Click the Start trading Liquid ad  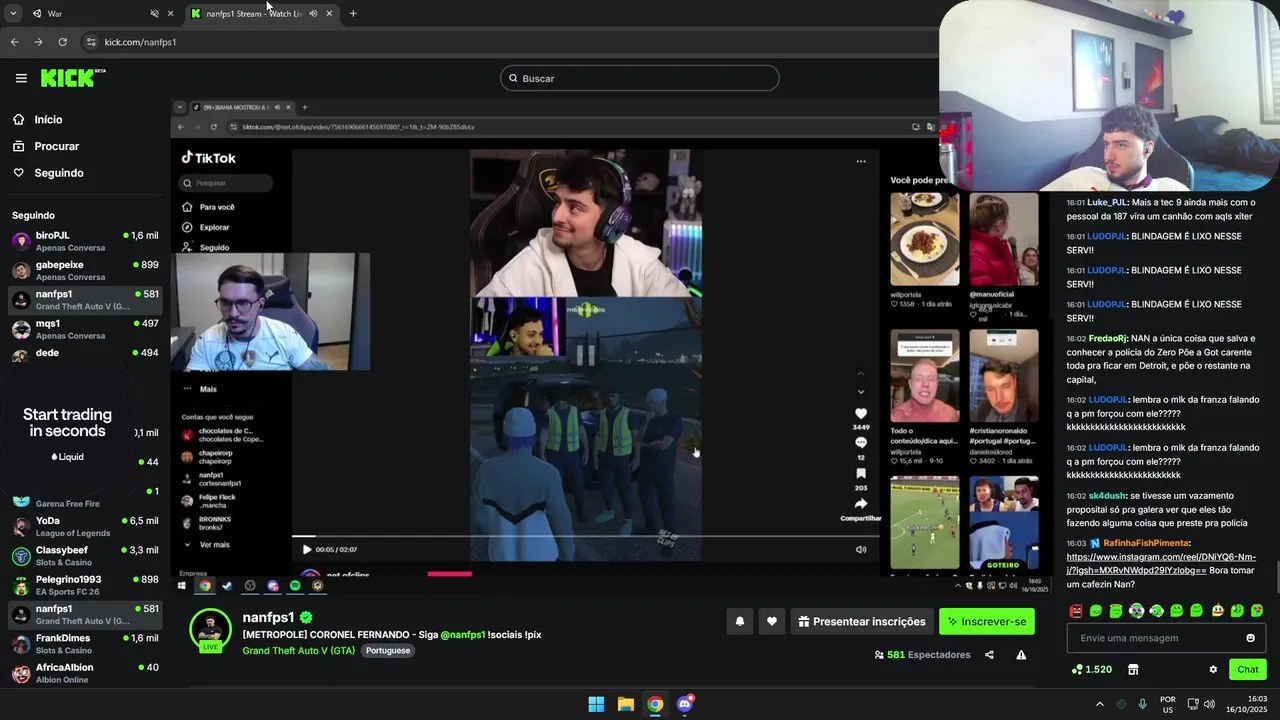[x=67, y=432]
